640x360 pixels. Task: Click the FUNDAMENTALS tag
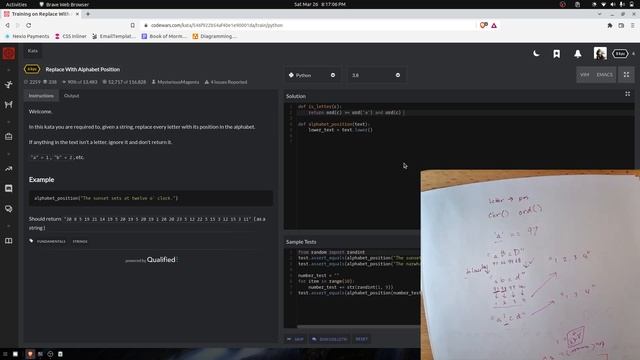click(x=51, y=241)
